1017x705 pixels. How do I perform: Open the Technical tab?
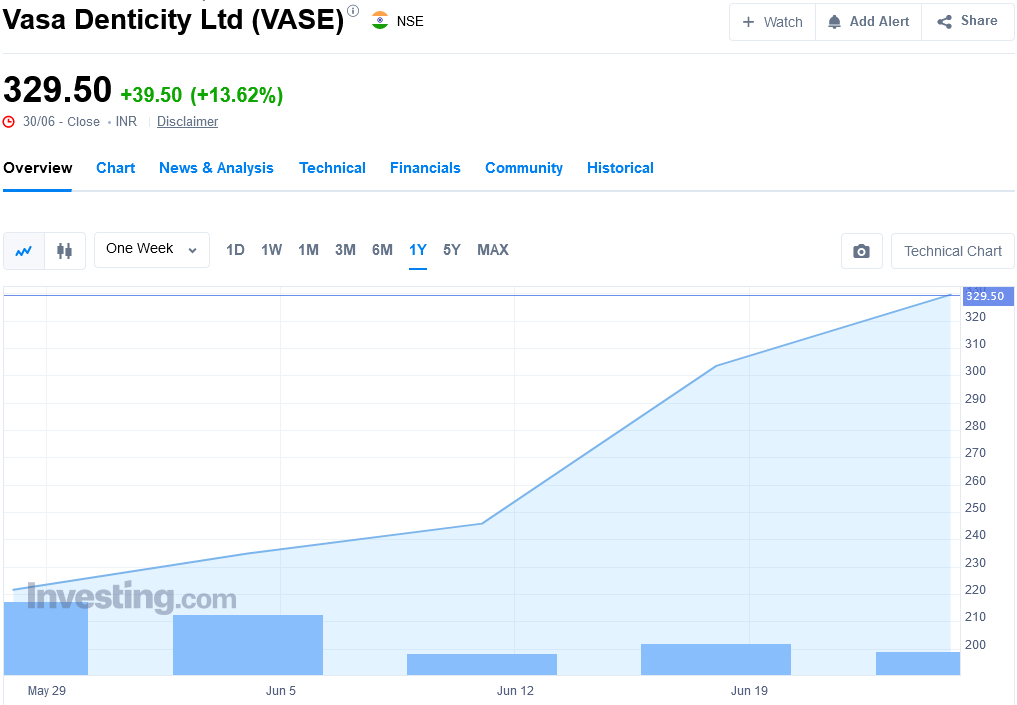pyautogui.click(x=332, y=168)
